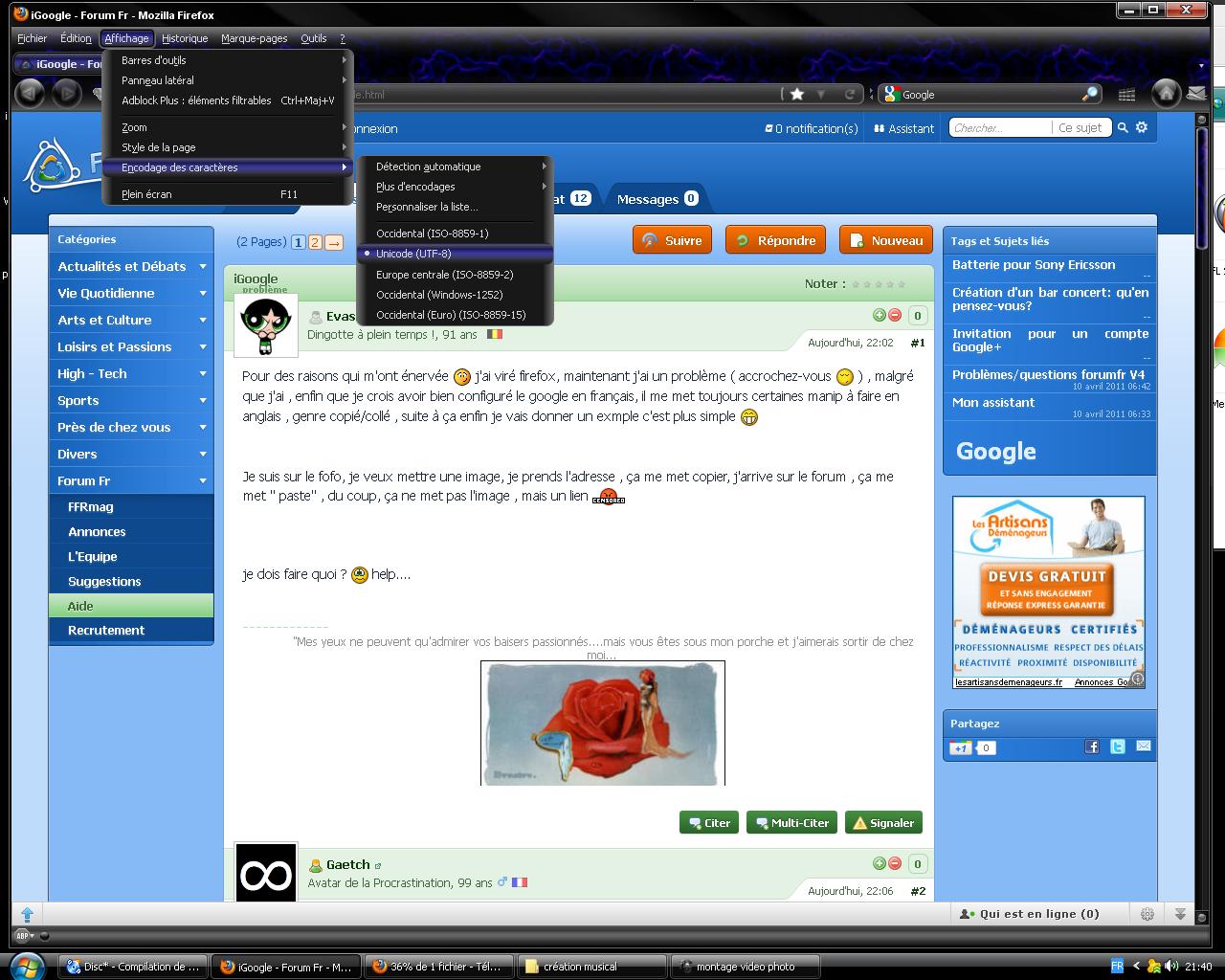Switch to the Messages tab
This screenshot has height=980, width=1225.
tap(657, 199)
